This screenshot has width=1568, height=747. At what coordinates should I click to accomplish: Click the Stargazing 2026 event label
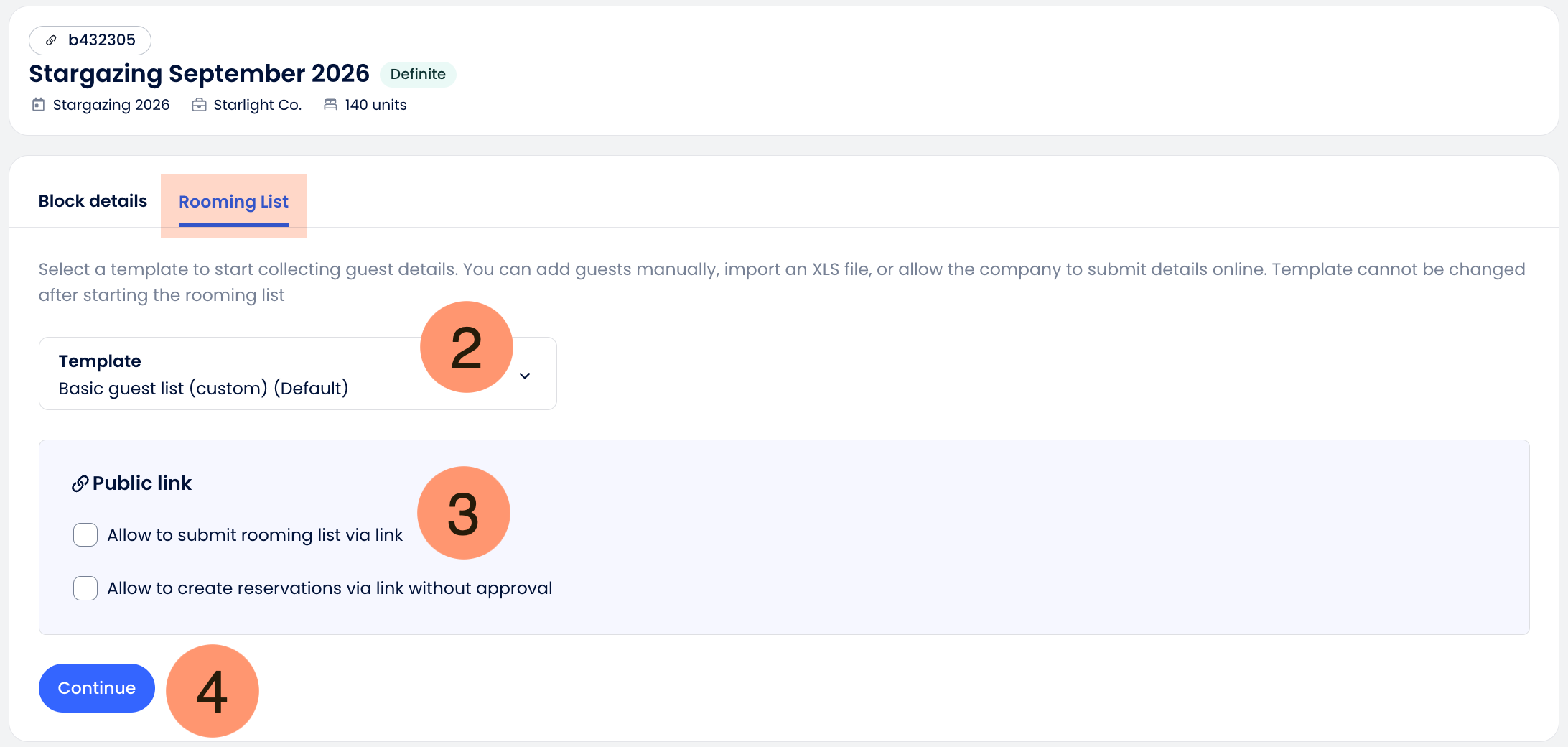tap(111, 105)
